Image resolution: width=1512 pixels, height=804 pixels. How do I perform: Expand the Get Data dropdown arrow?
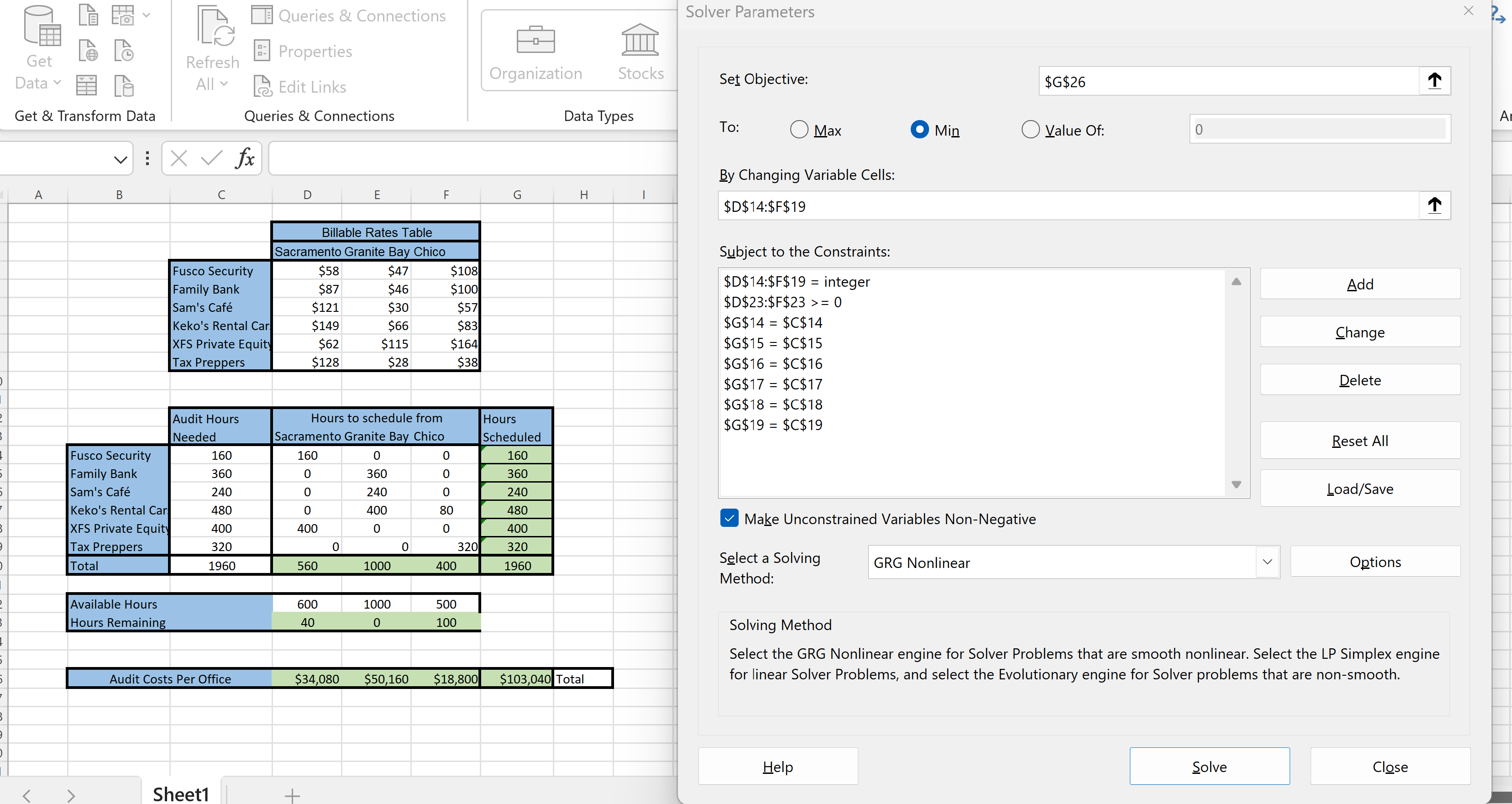pyautogui.click(x=57, y=83)
